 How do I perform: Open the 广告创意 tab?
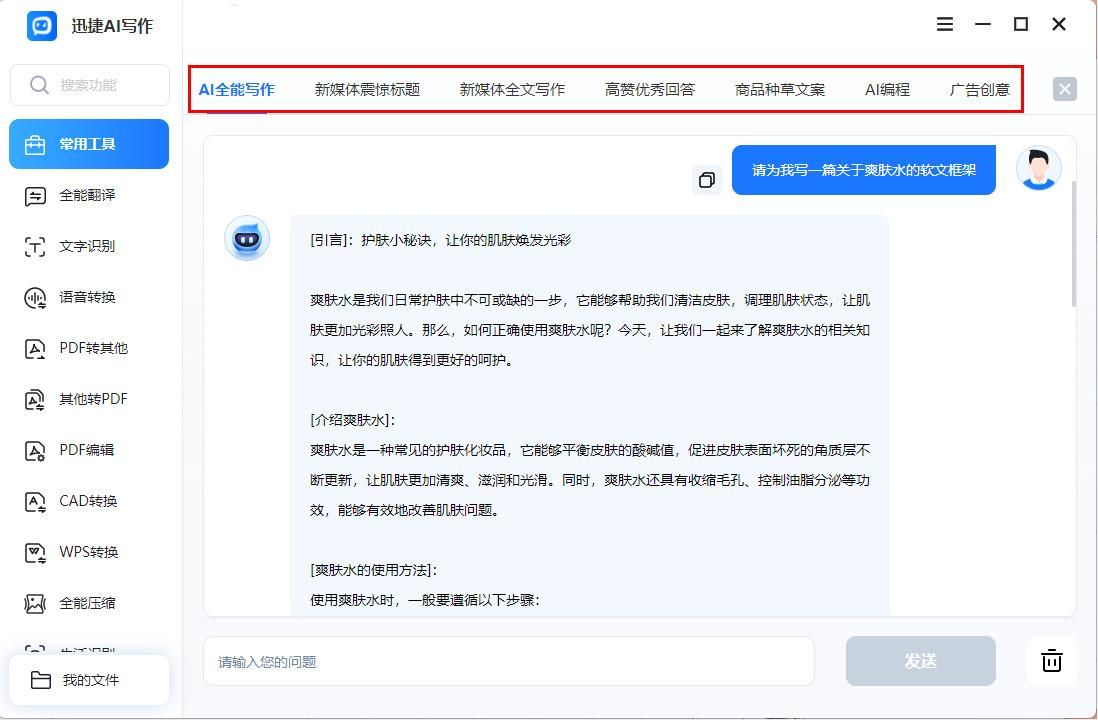(980, 90)
